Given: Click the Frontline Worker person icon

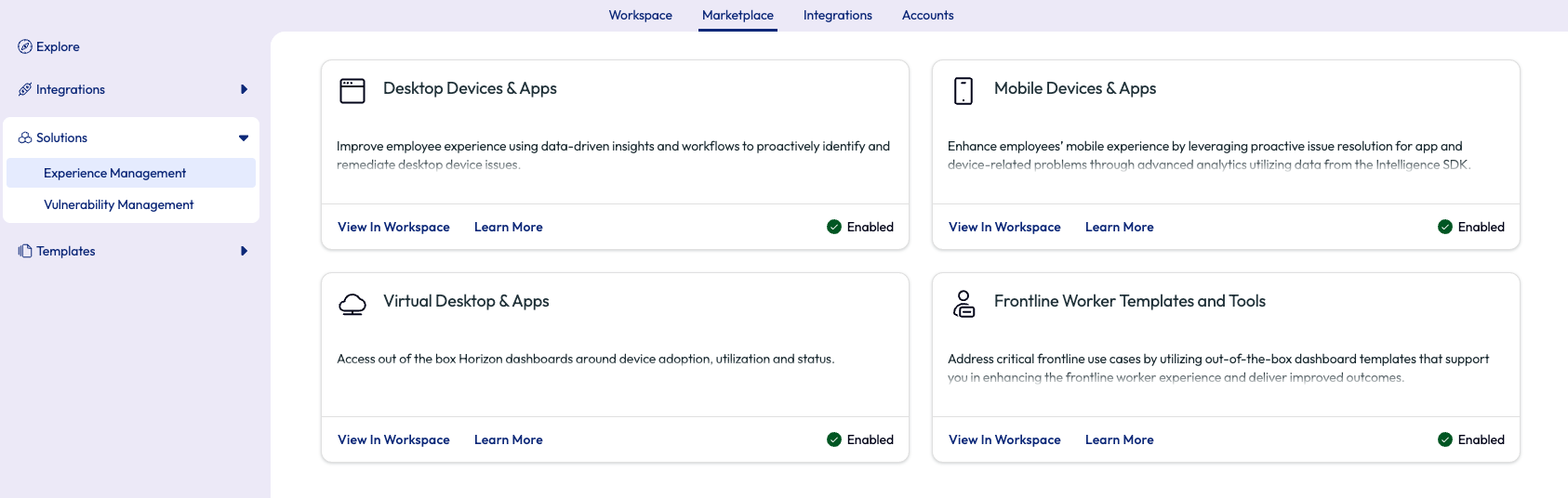Looking at the screenshot, I should 963,304.
